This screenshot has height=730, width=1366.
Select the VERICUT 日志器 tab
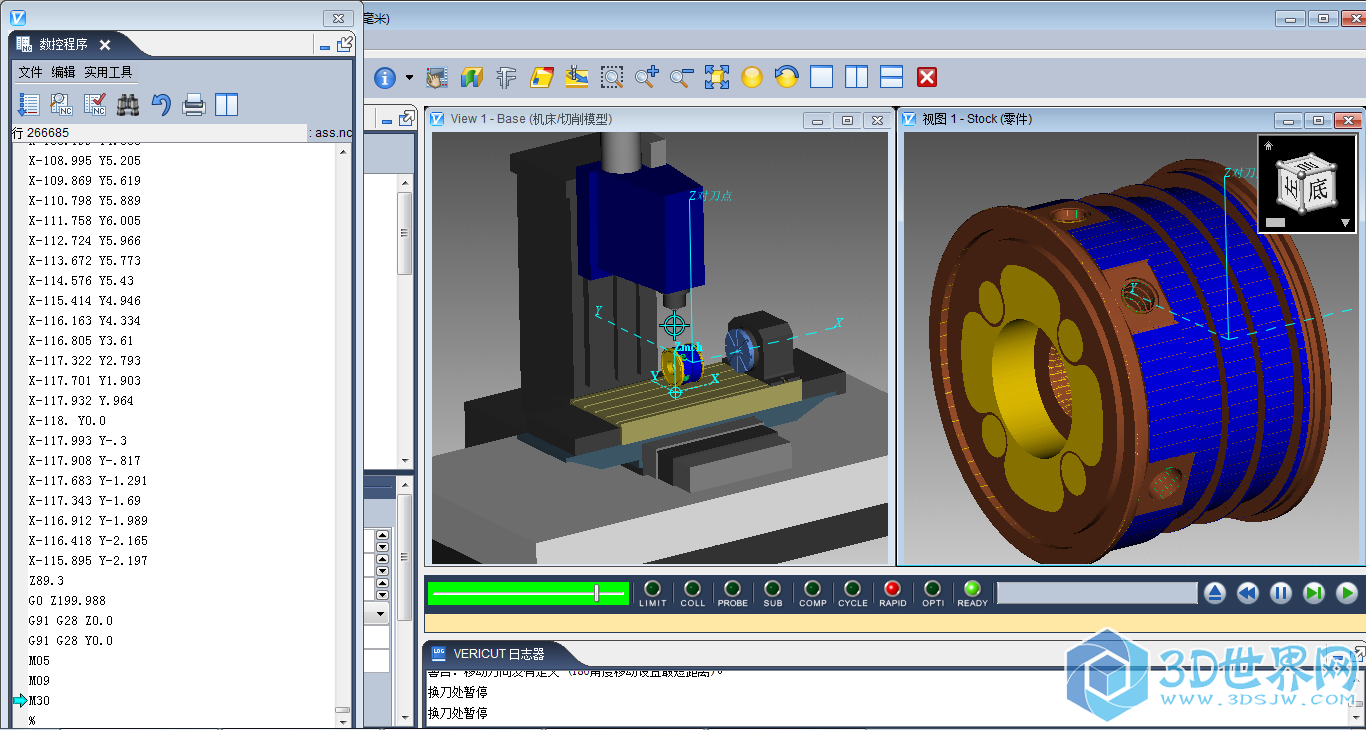pyautogui.click(x=499, y=654)
